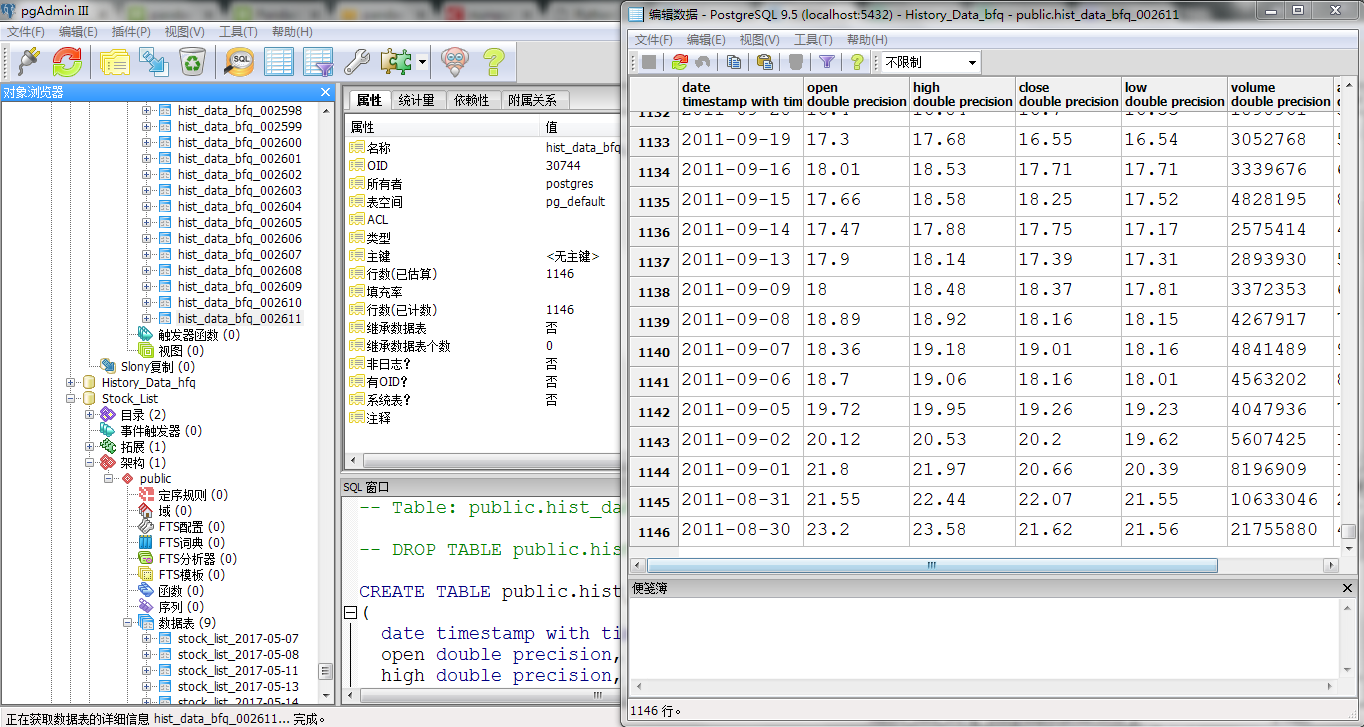Click the view data grid icon in pgAdmin
The width and height of the screenshot is (1364, 727).
(279, 62)
